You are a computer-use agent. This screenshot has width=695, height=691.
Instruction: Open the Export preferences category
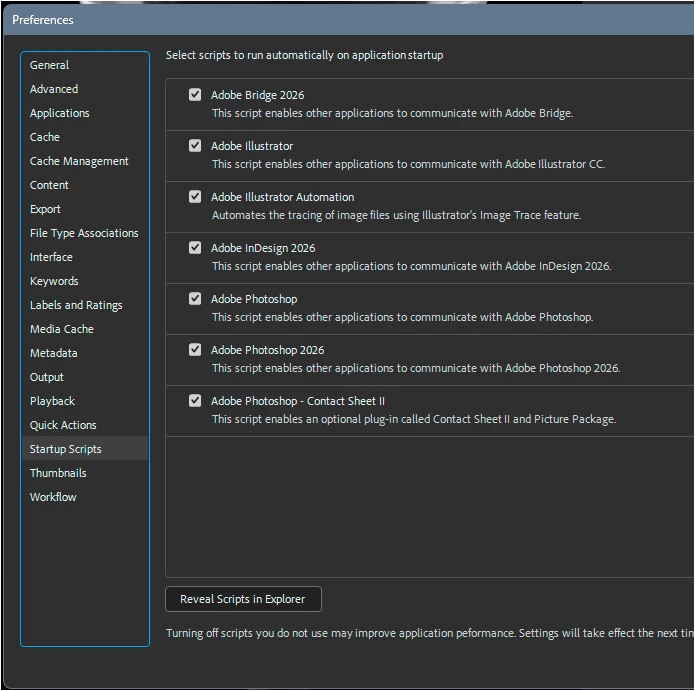click(45, 209)
